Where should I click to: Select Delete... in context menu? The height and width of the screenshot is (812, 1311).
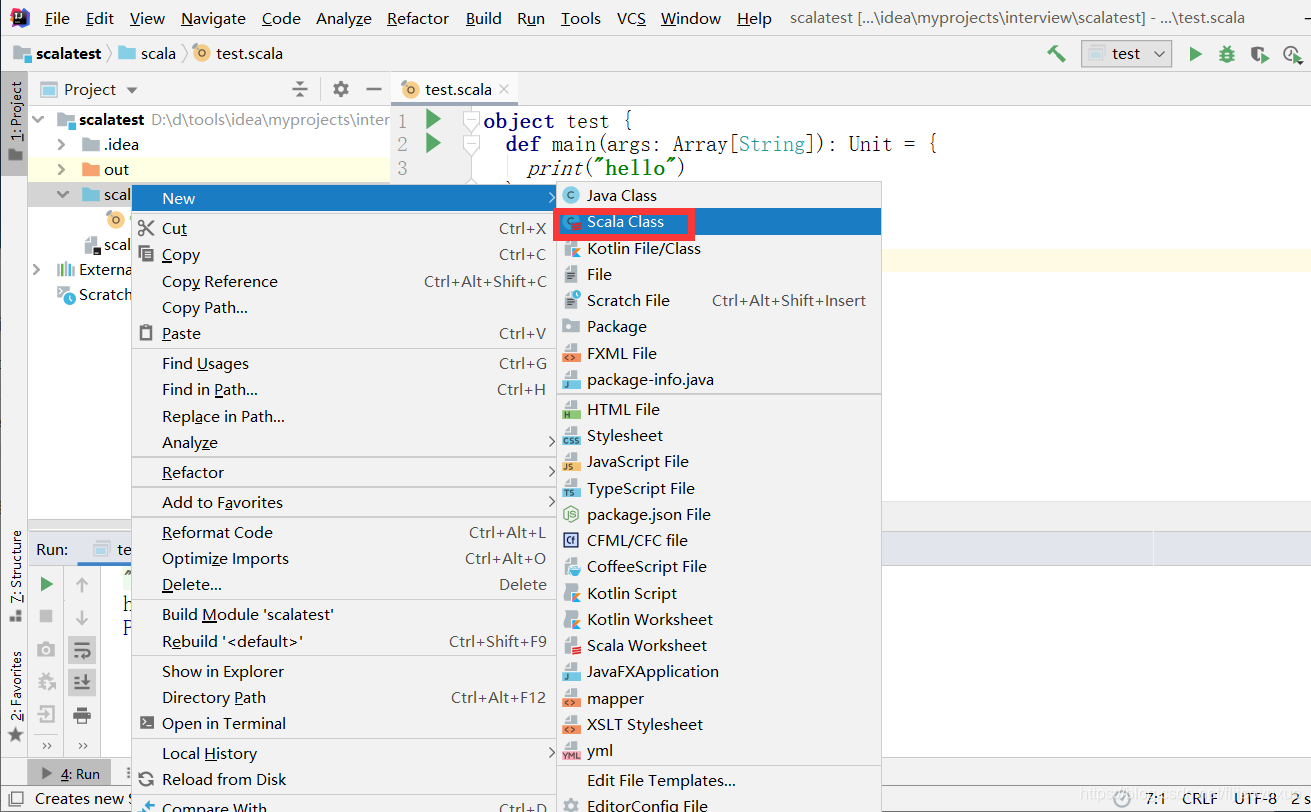(x=343, y=584)
